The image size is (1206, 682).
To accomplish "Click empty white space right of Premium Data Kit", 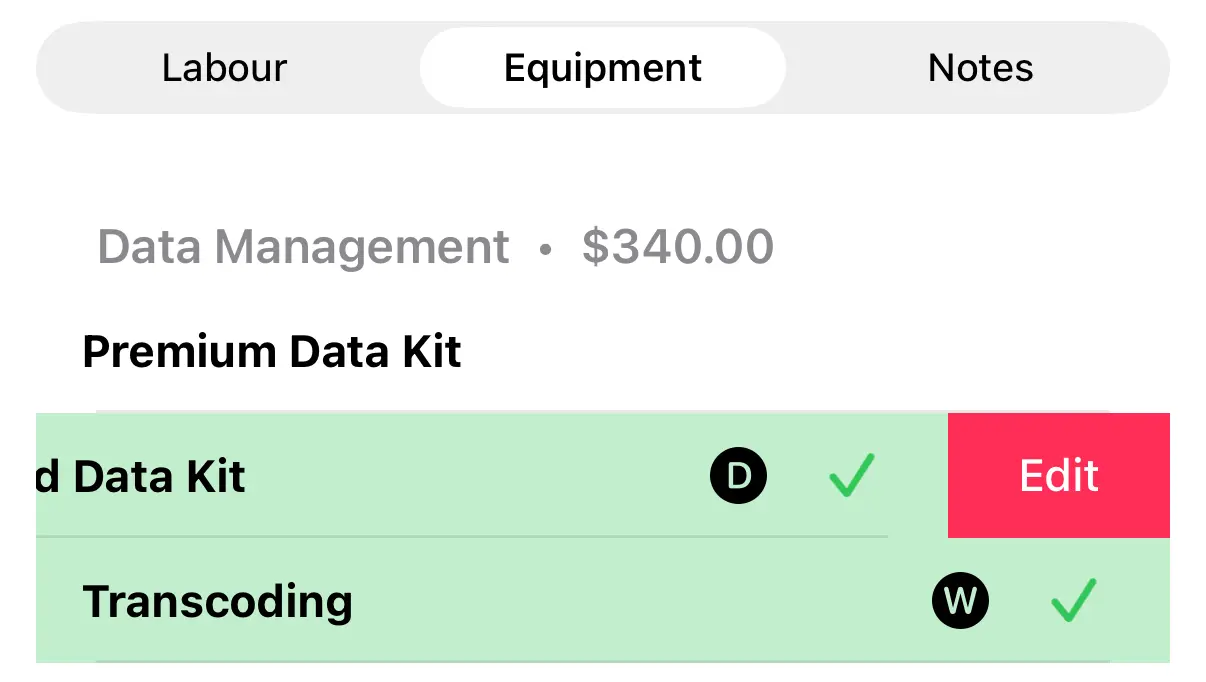I will point(800,352).
